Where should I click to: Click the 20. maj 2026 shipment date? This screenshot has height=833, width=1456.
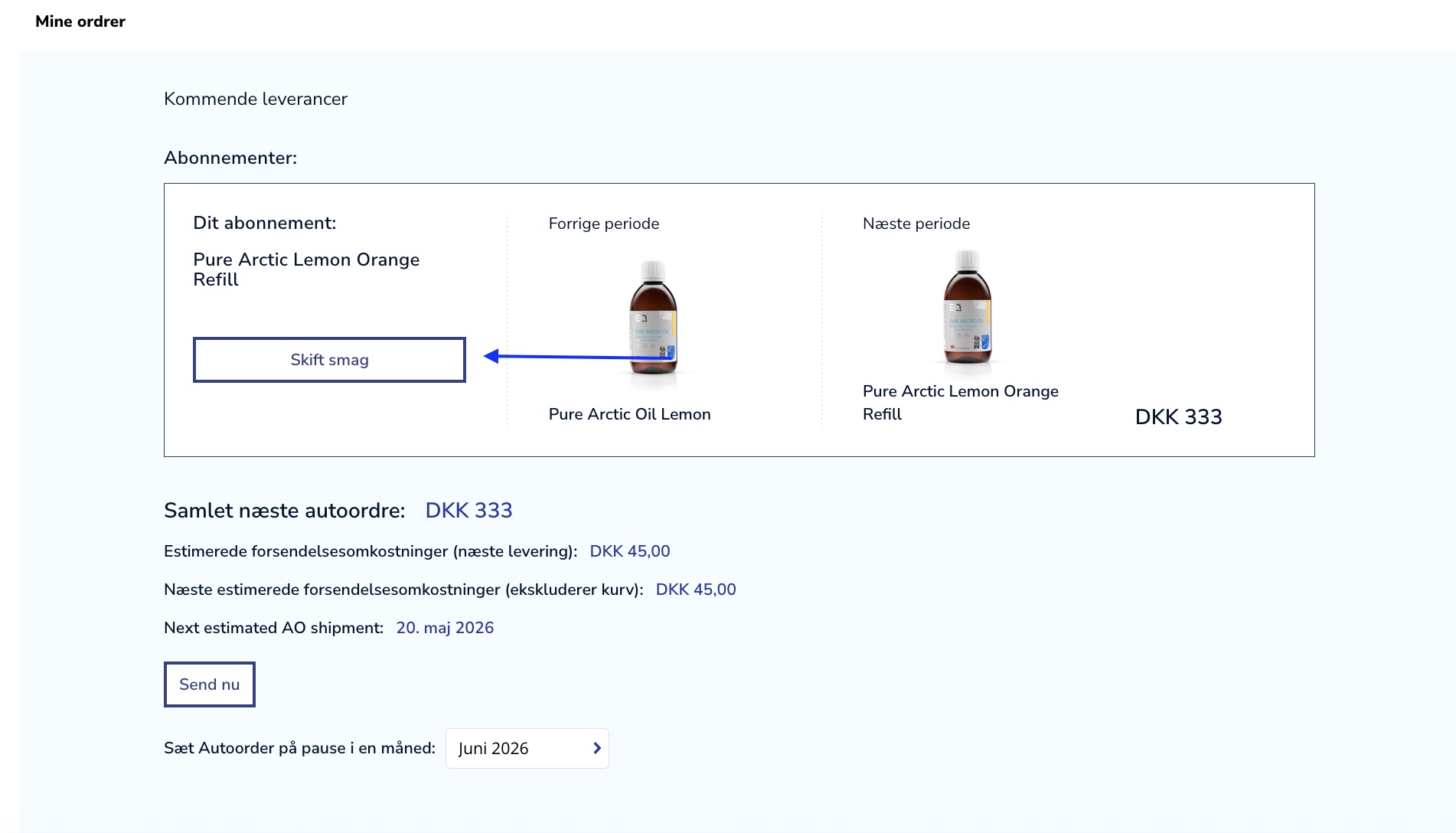click(x=445, y=628)
